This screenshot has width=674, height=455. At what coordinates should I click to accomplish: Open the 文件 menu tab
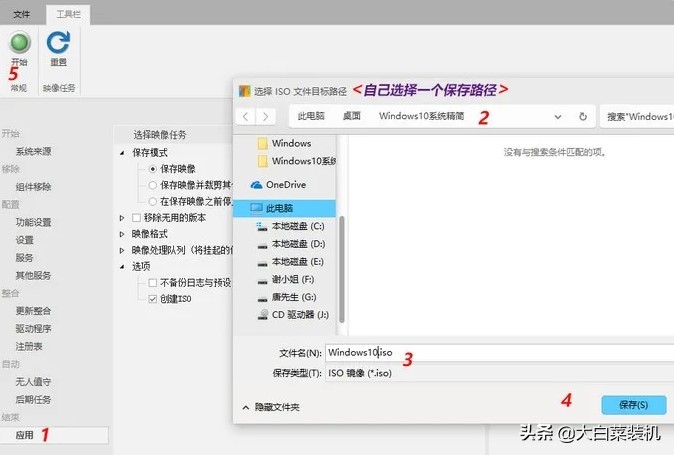click(x=21, y=15)
